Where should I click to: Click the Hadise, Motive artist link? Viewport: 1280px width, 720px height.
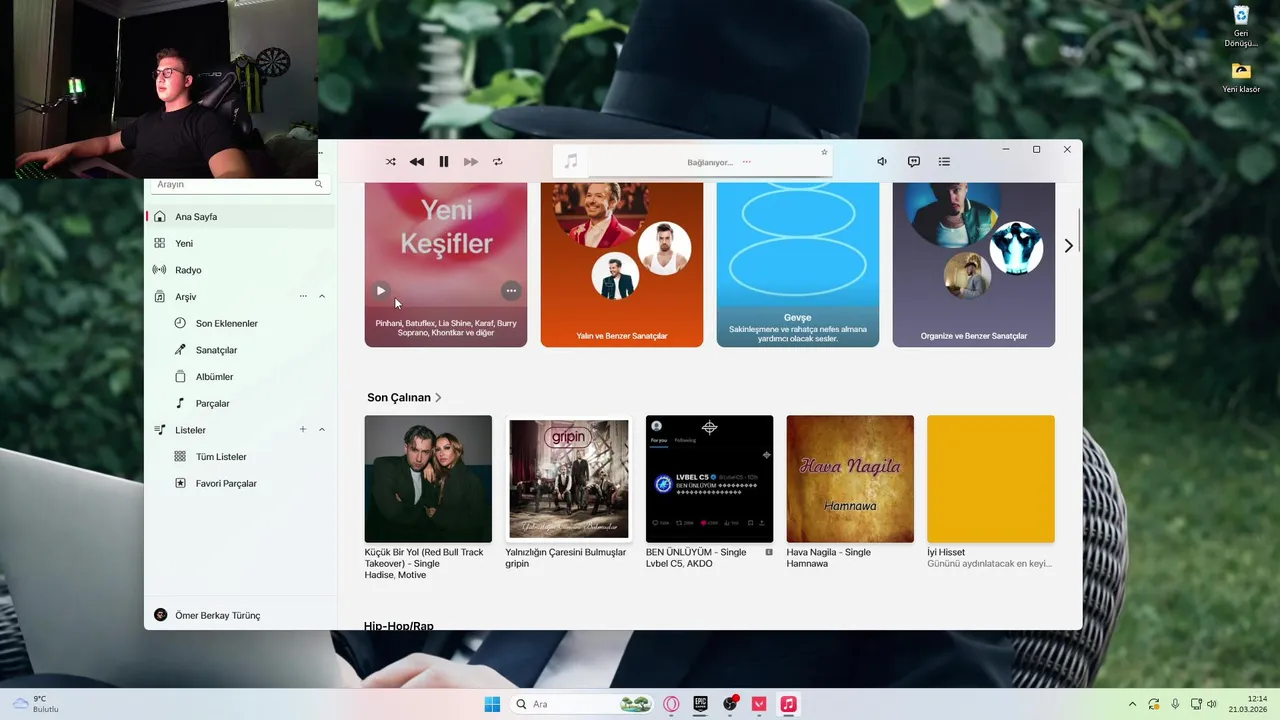point(396,575)
